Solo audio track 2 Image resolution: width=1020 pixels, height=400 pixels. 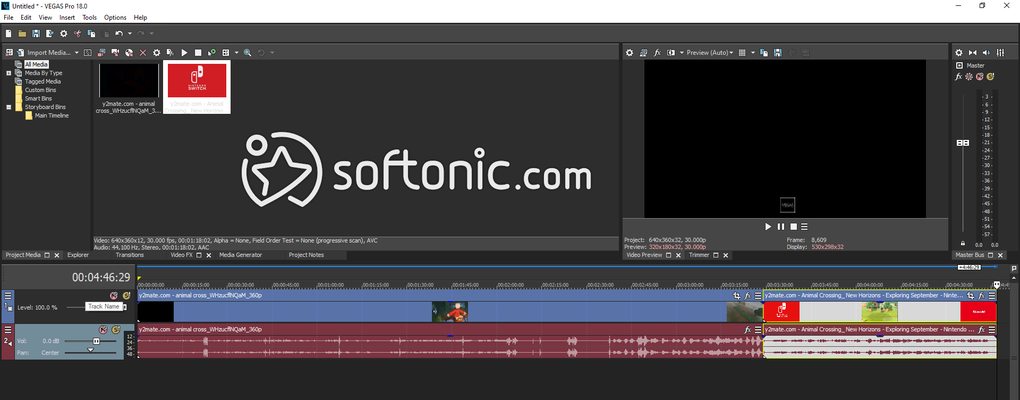[116, 330]
